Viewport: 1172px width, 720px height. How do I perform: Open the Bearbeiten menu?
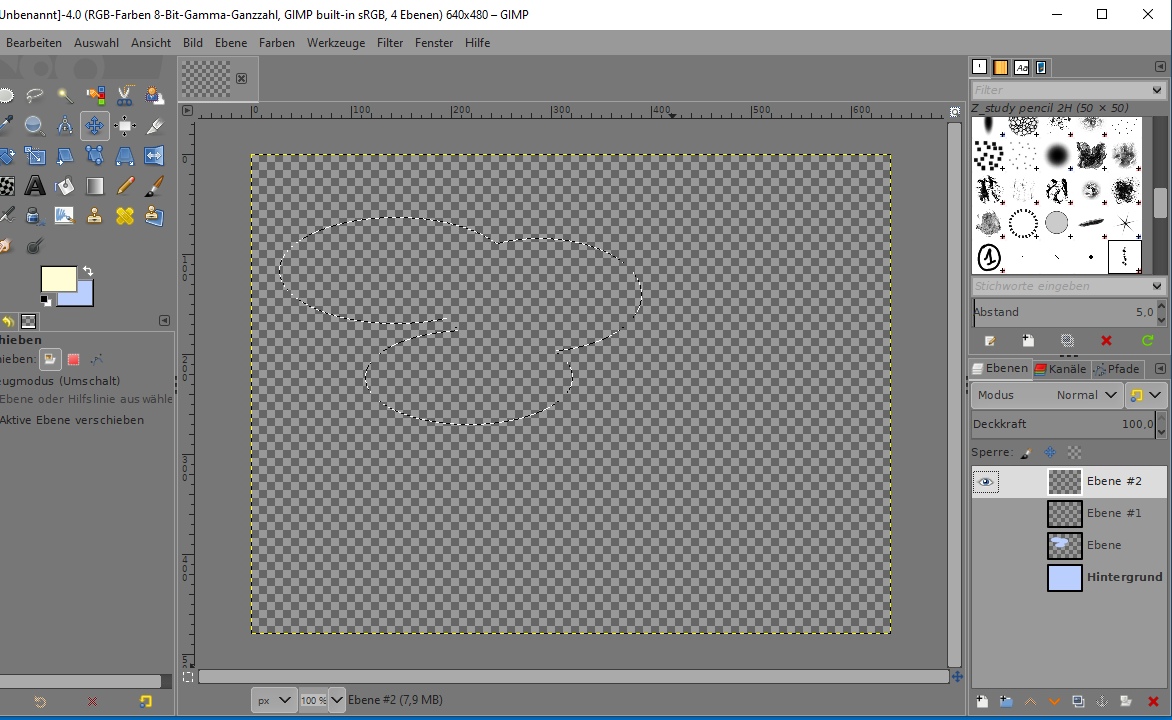pyautogui.click(x=34, y=43)
